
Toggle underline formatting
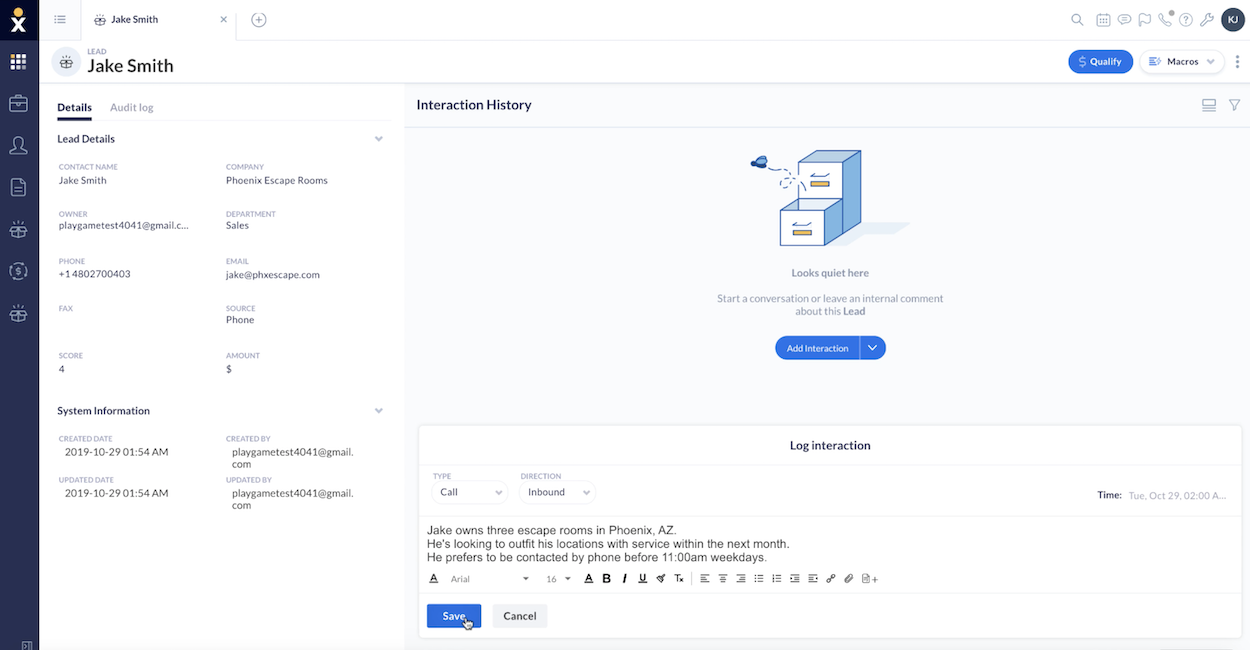coord(642,579)
